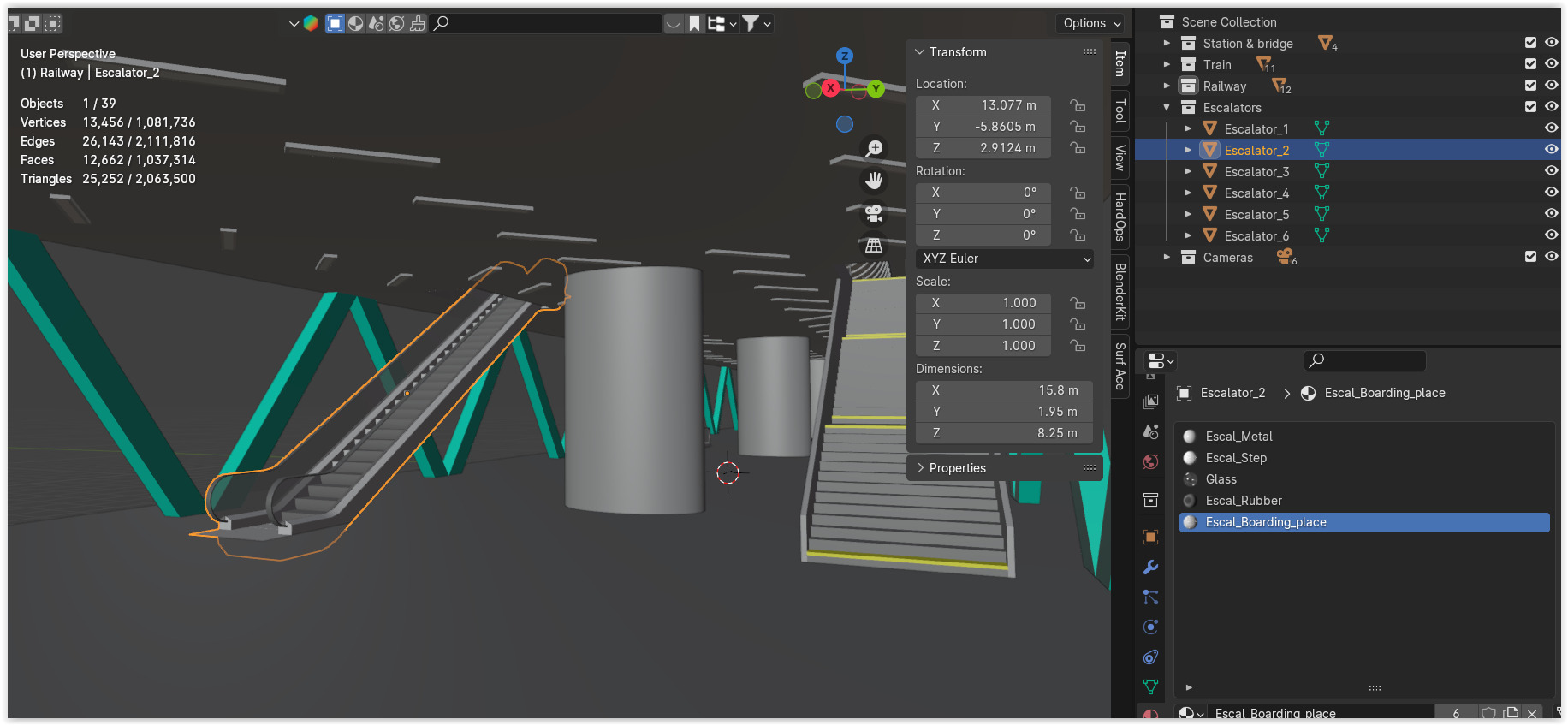Toggle lock for Location X
This screenshot has width=1568, height=725.
pos(1078,105)
